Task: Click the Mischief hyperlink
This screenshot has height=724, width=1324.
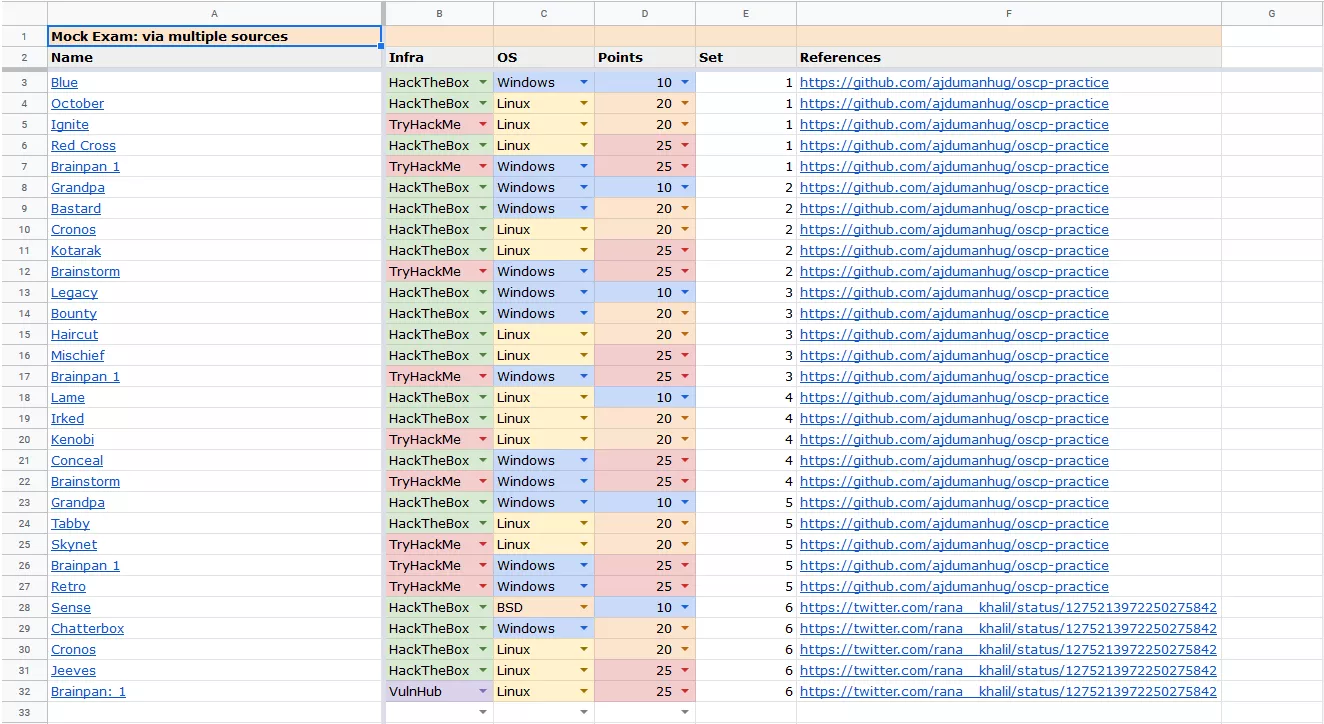Action: click(x=77, y=356)
